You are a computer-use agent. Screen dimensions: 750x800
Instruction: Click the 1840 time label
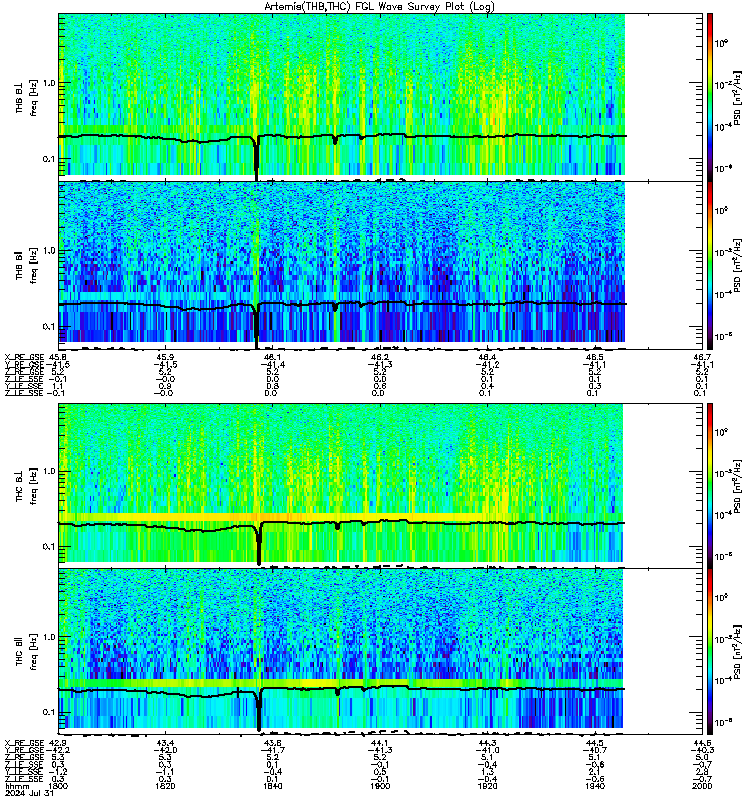click(x=272, y=786)
